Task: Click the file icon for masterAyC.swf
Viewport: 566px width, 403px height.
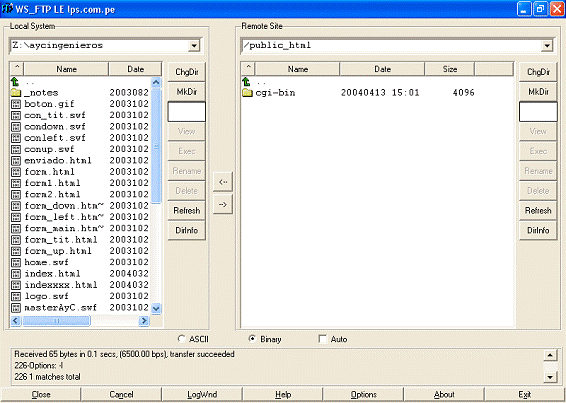Action: pos(16,308)
